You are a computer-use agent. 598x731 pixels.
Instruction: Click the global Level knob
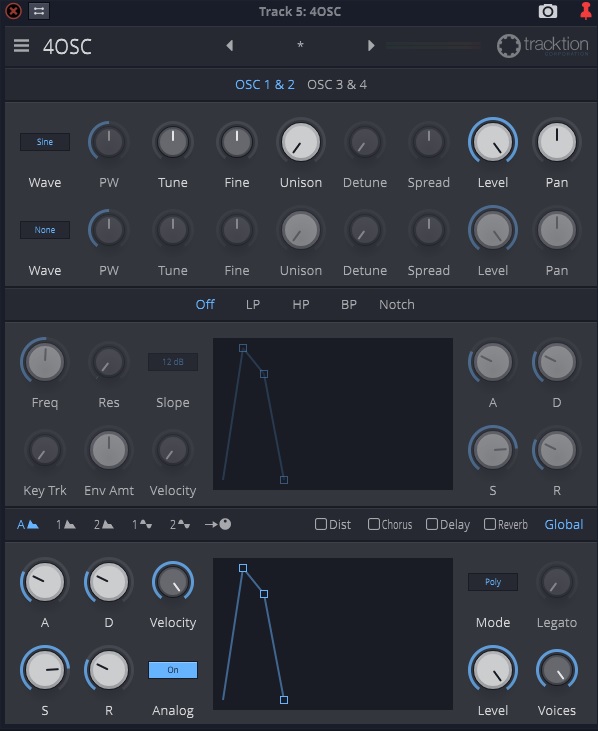pos(493,670)
